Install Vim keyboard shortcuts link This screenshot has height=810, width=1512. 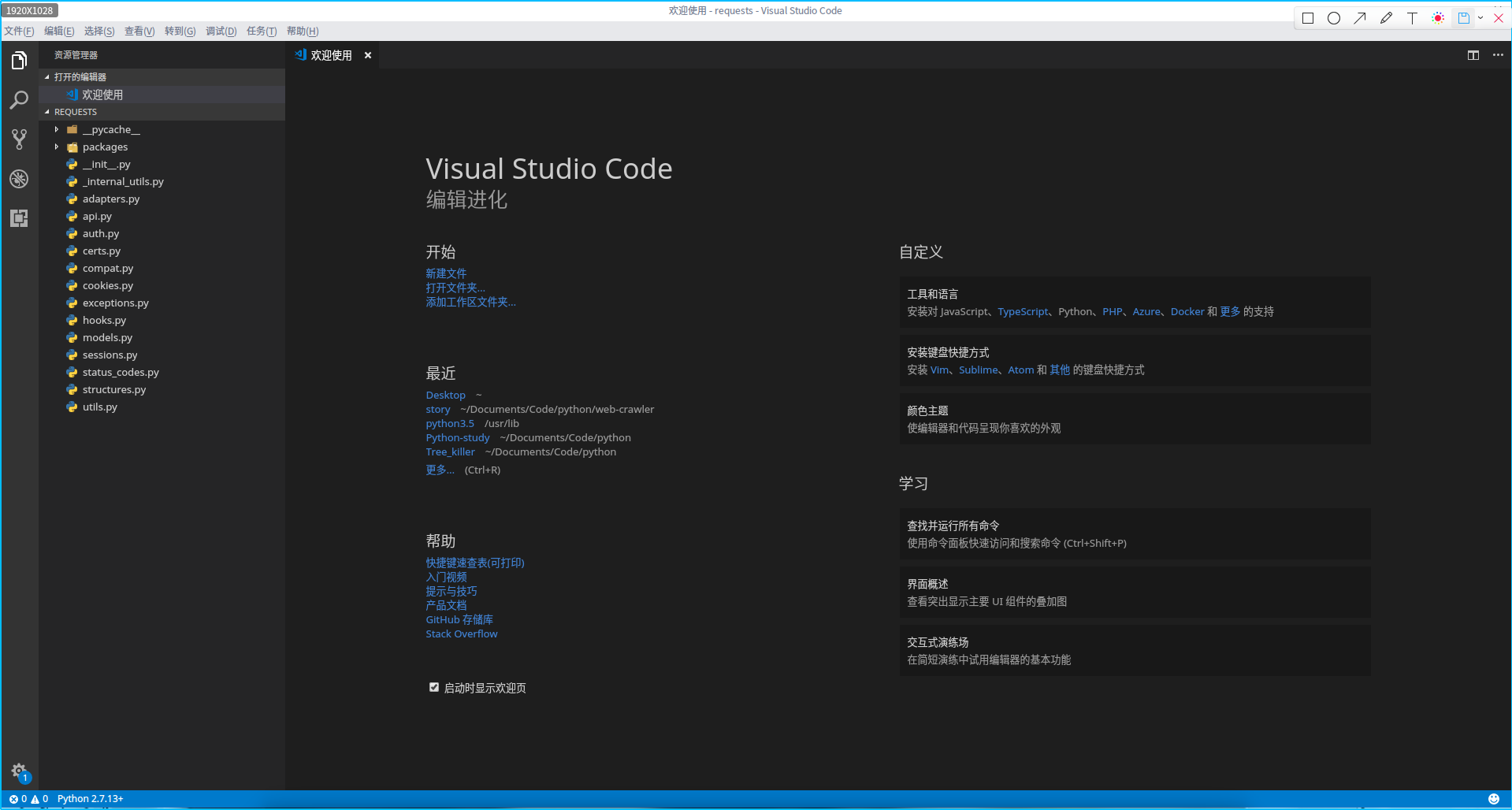(939, 370)
